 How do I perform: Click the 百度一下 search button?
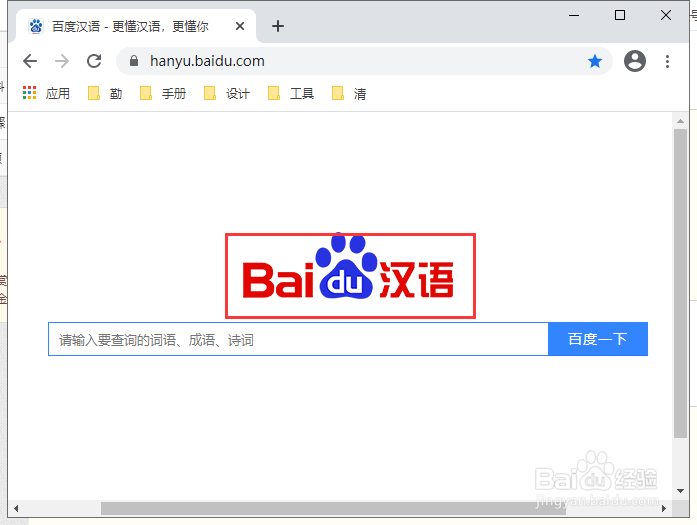click(x=598, y=339)
